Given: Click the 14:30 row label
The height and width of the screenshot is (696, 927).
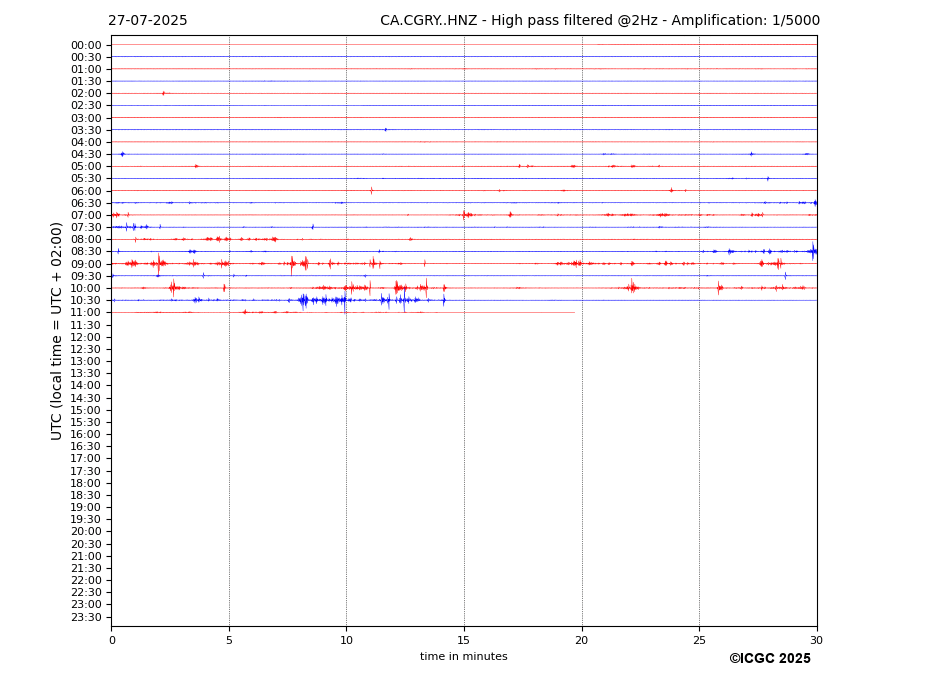Looking at the screenshot, I should (x=86, y=399).
